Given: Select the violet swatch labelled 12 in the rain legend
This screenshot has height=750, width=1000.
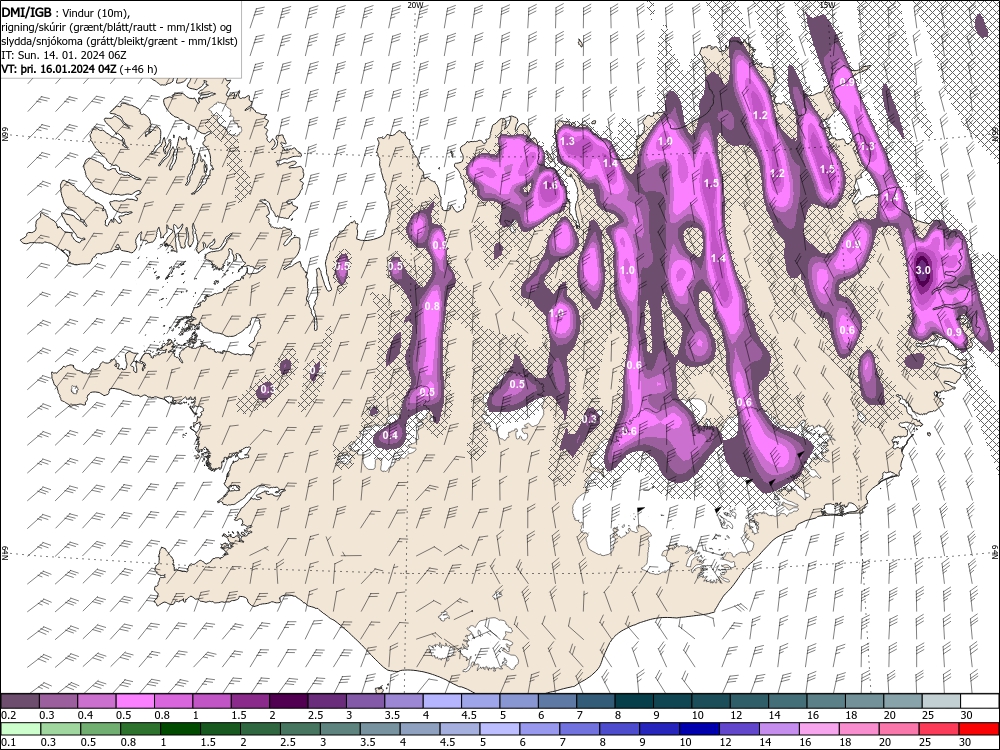Looking at the screenshot, I should [x=739, y=728].
